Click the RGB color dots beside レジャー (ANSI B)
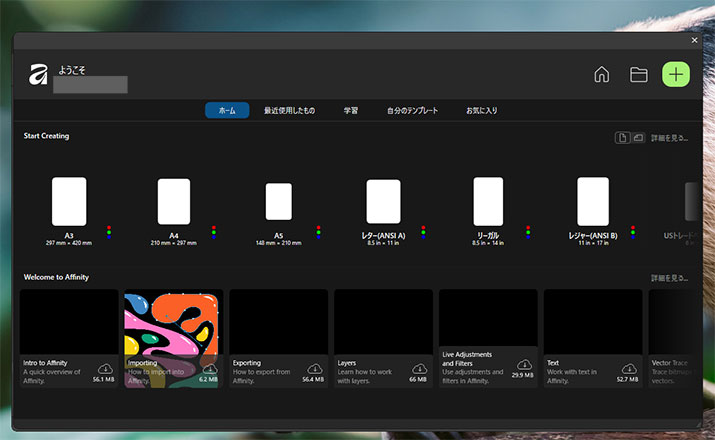 click(633, 232)
